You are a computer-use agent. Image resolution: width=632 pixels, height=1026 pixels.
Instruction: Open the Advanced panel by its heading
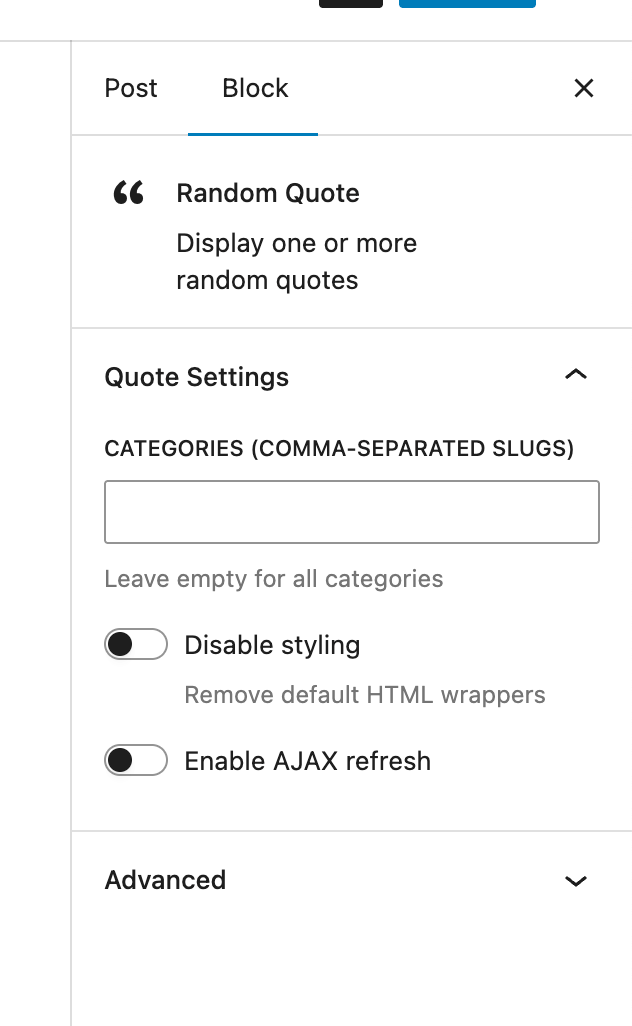166,880
